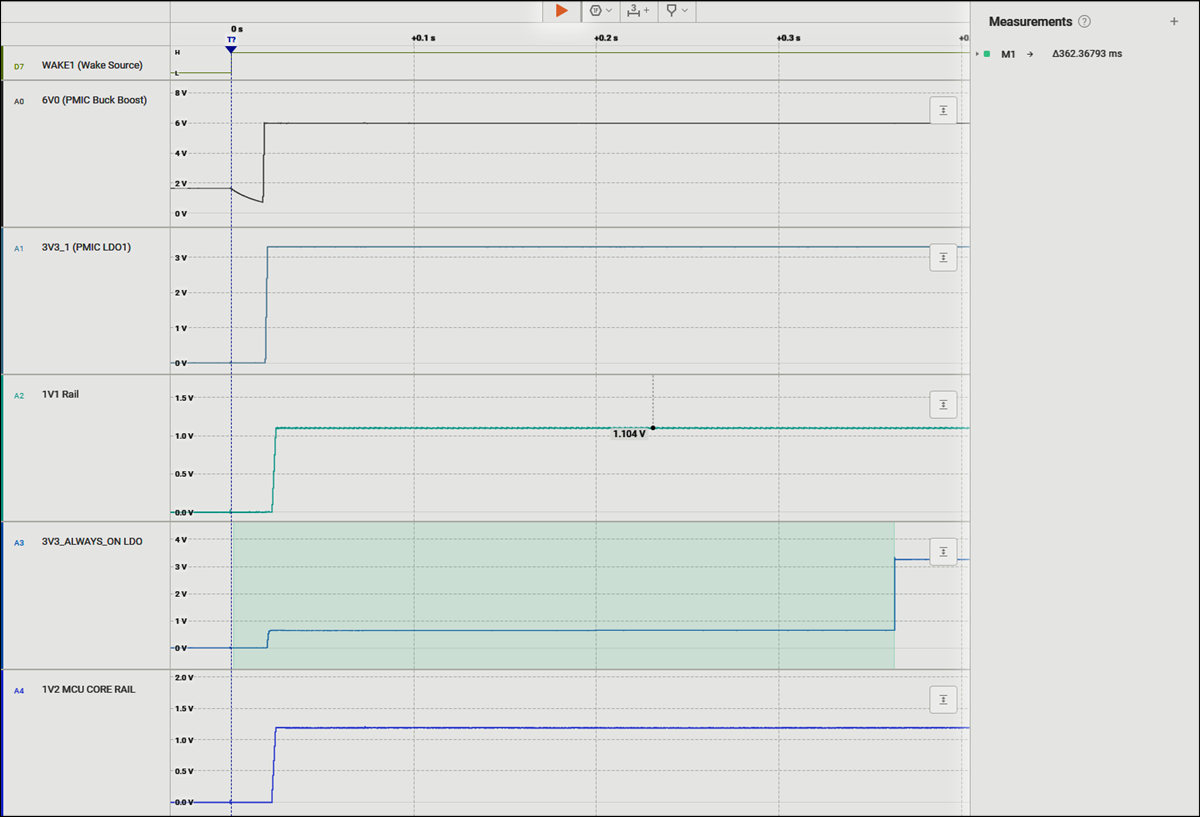Start capture with the orange play button
Screen dimensions: 1200x817
[x=561, y=10]
